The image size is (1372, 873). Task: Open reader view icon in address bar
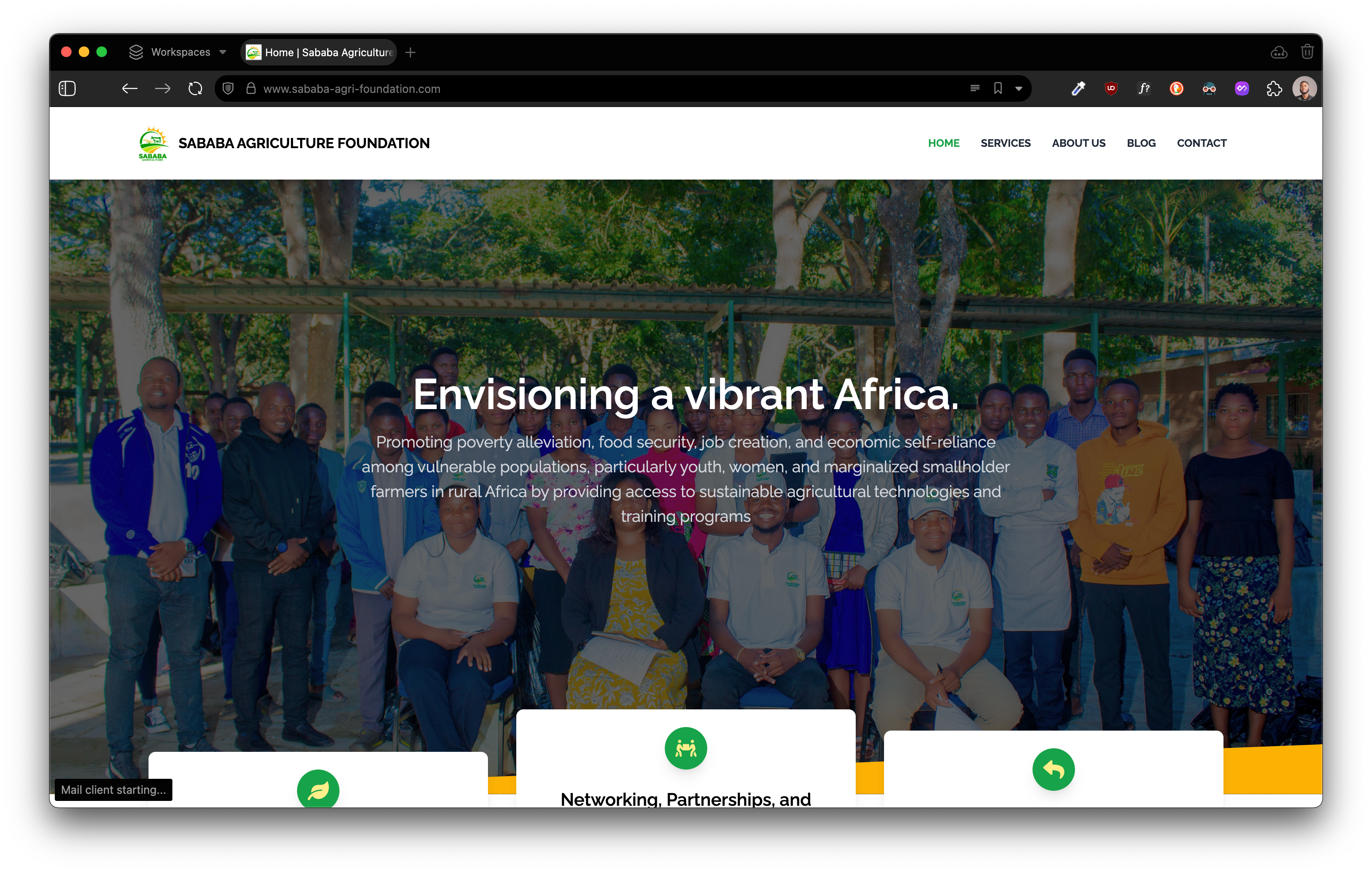coord(974,88)
